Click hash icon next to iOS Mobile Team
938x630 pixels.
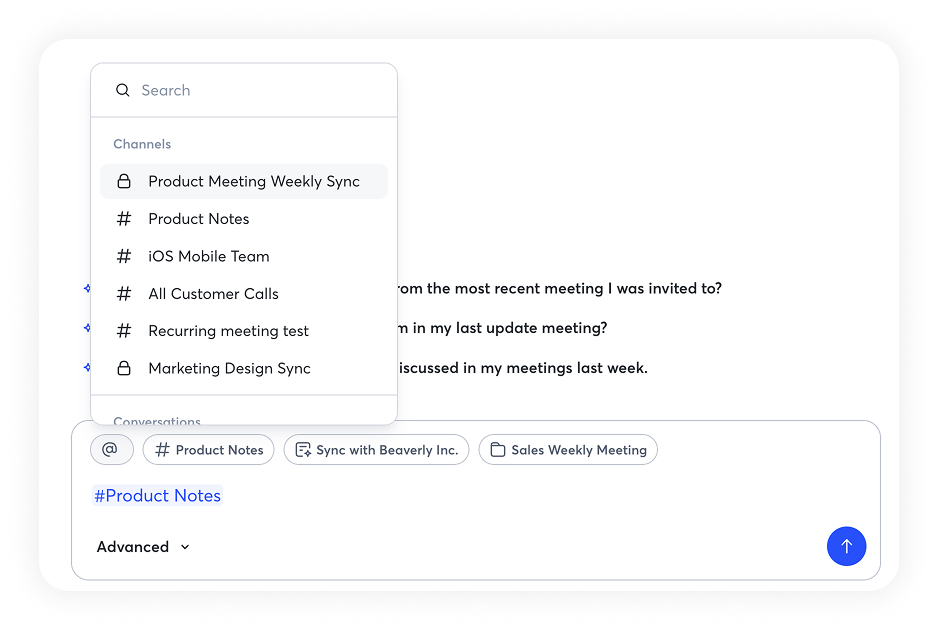point(124,256)
